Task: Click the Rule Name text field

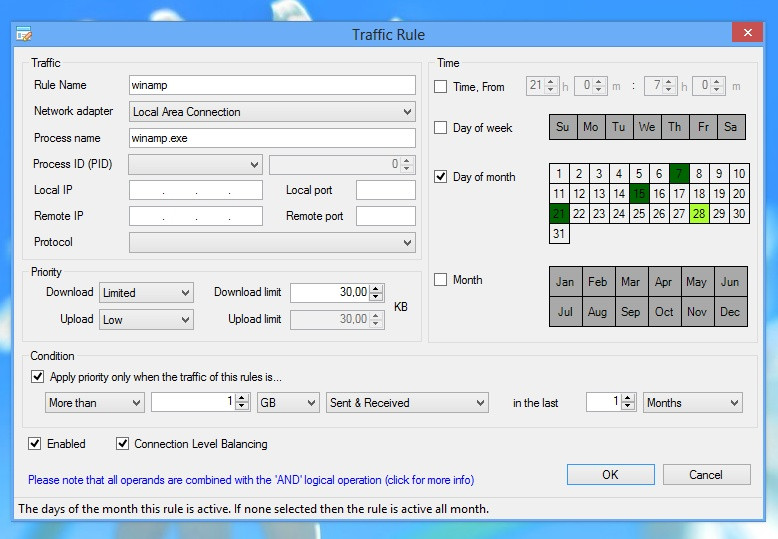Action: click(x=272, y=85)
